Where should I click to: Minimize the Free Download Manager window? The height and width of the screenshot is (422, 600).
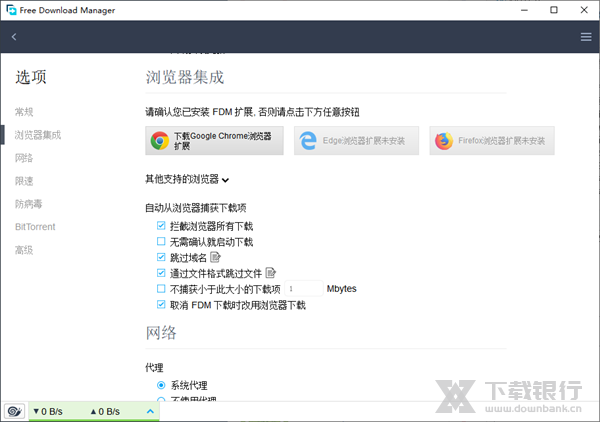(x=524, y=10)
